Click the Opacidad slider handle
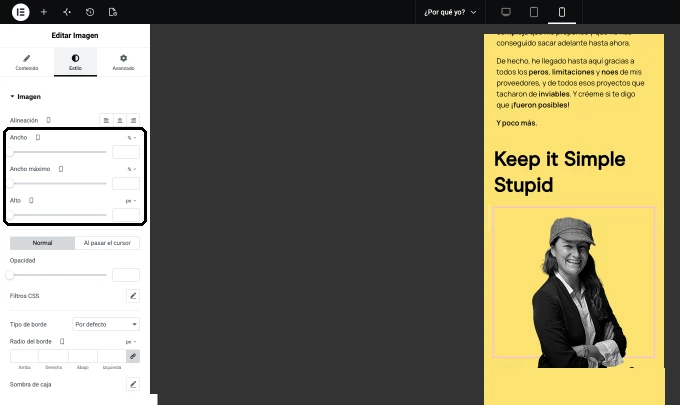The image size is (680, 405). pyautogui.click(x=10, y=274)
